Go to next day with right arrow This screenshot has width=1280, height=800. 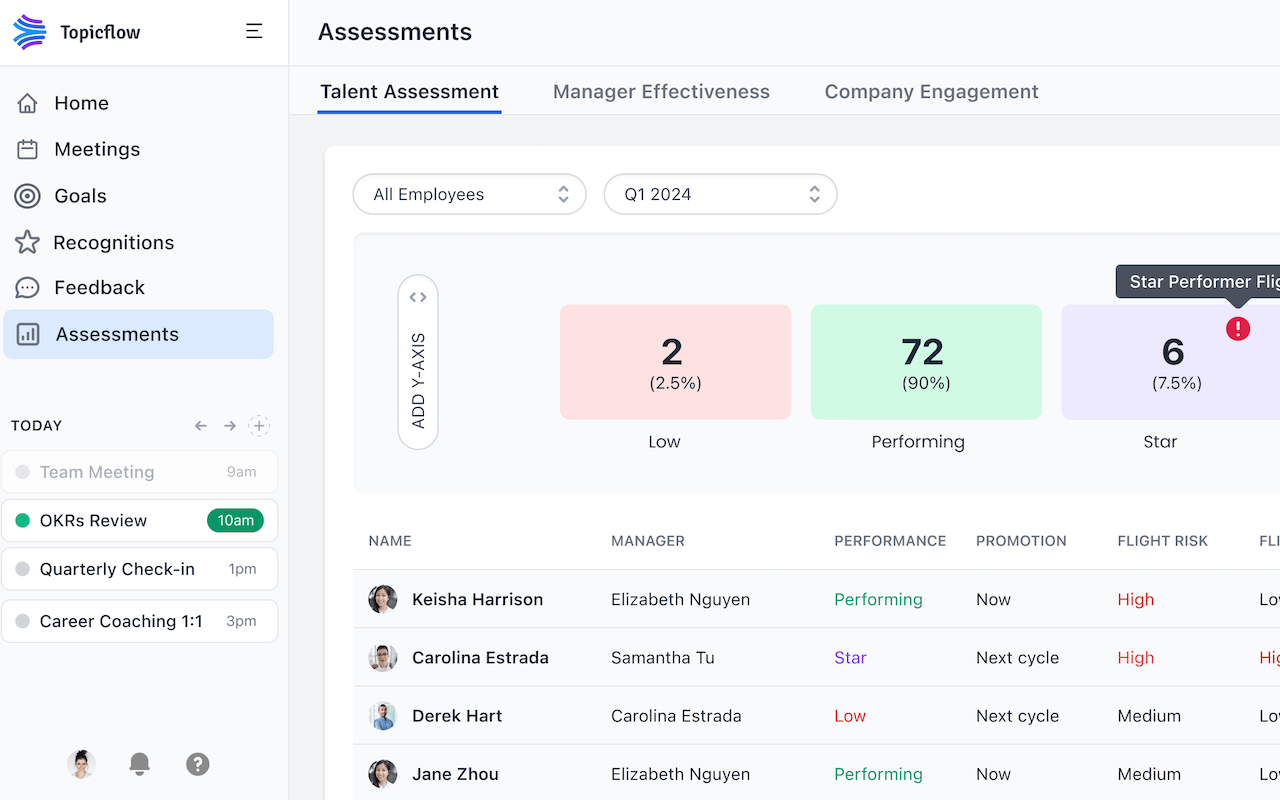point(230,426)
